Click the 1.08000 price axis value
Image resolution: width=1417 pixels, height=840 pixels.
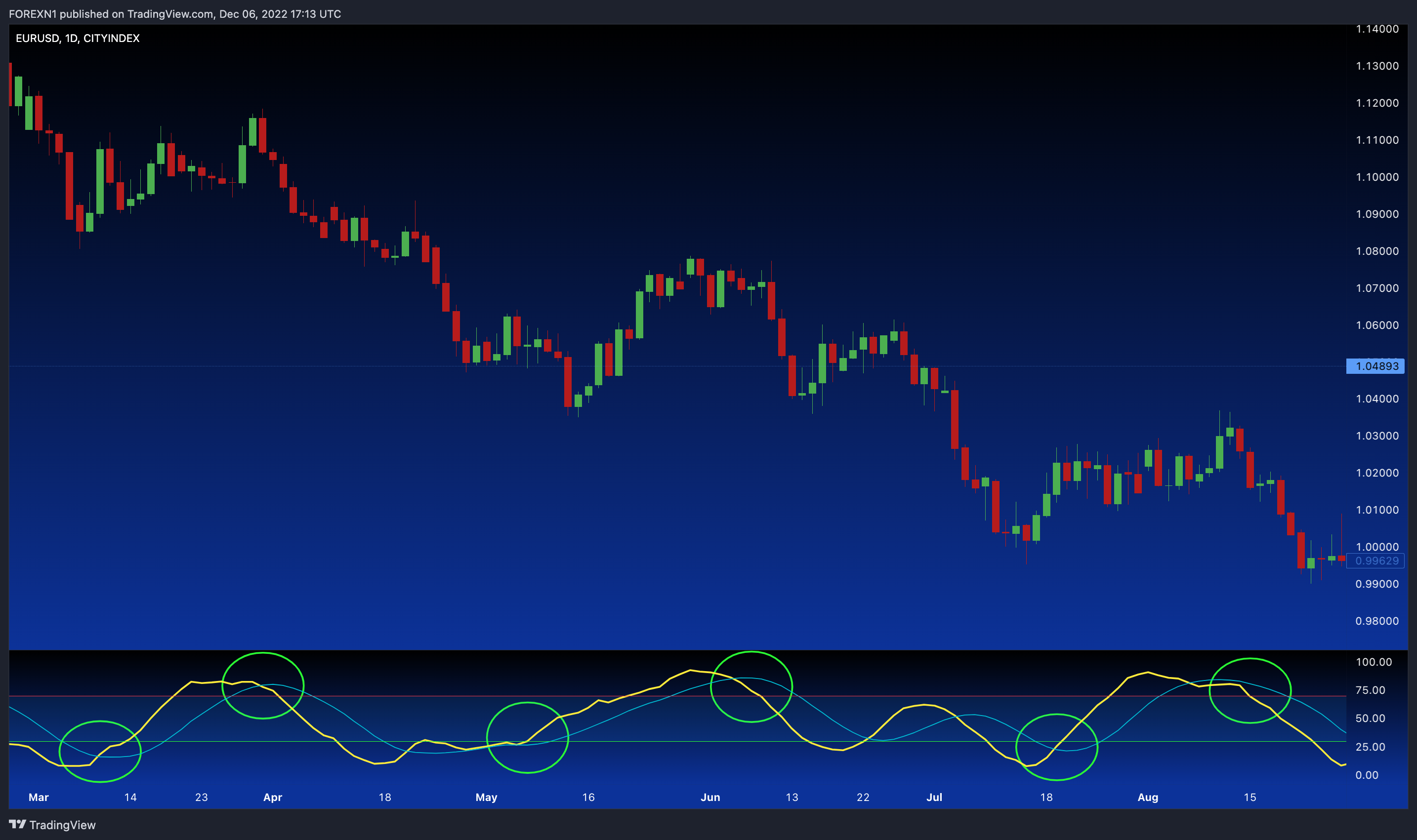[1377, 251]
